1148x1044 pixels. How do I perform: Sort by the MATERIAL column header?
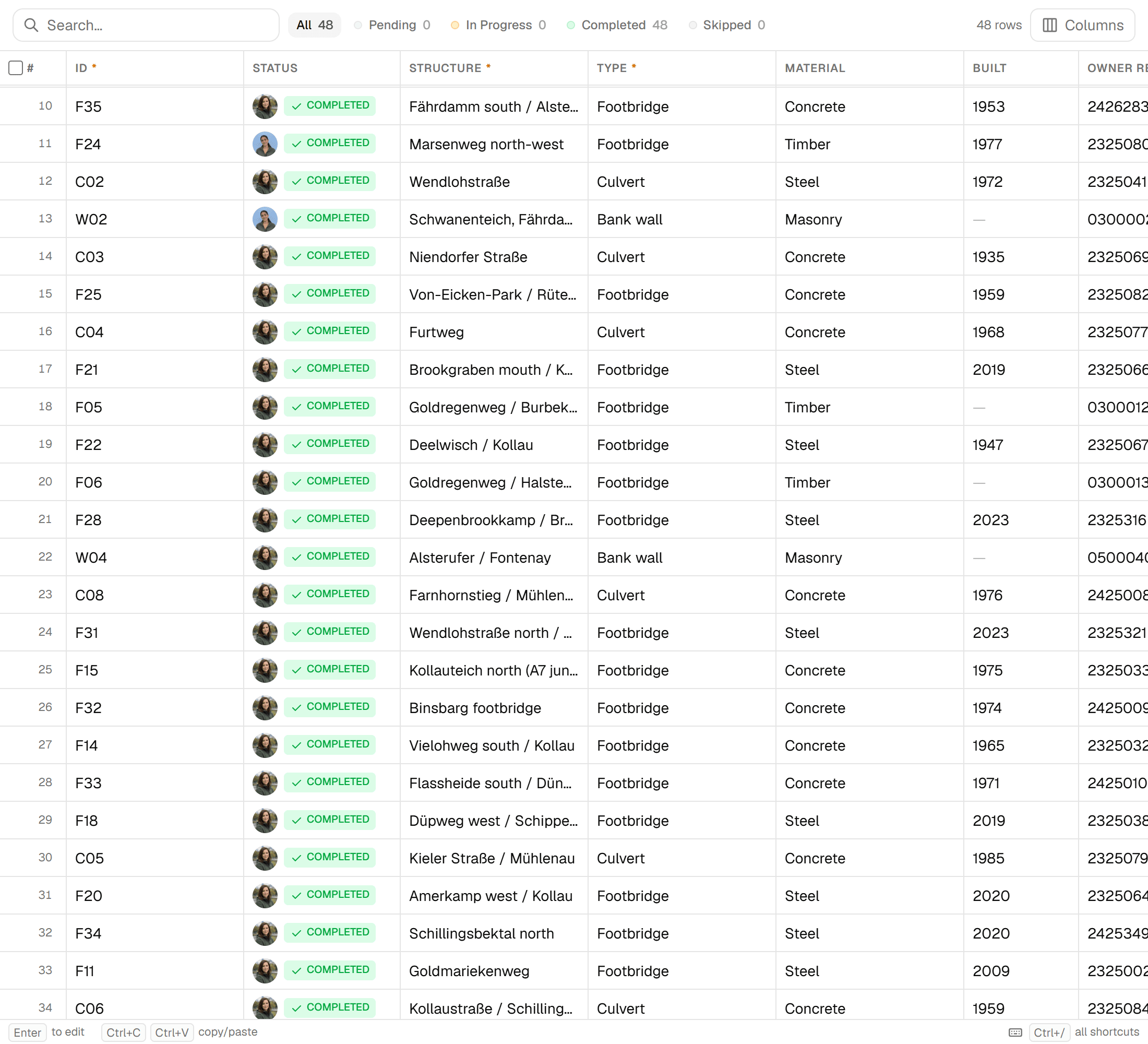click(815, 68)
